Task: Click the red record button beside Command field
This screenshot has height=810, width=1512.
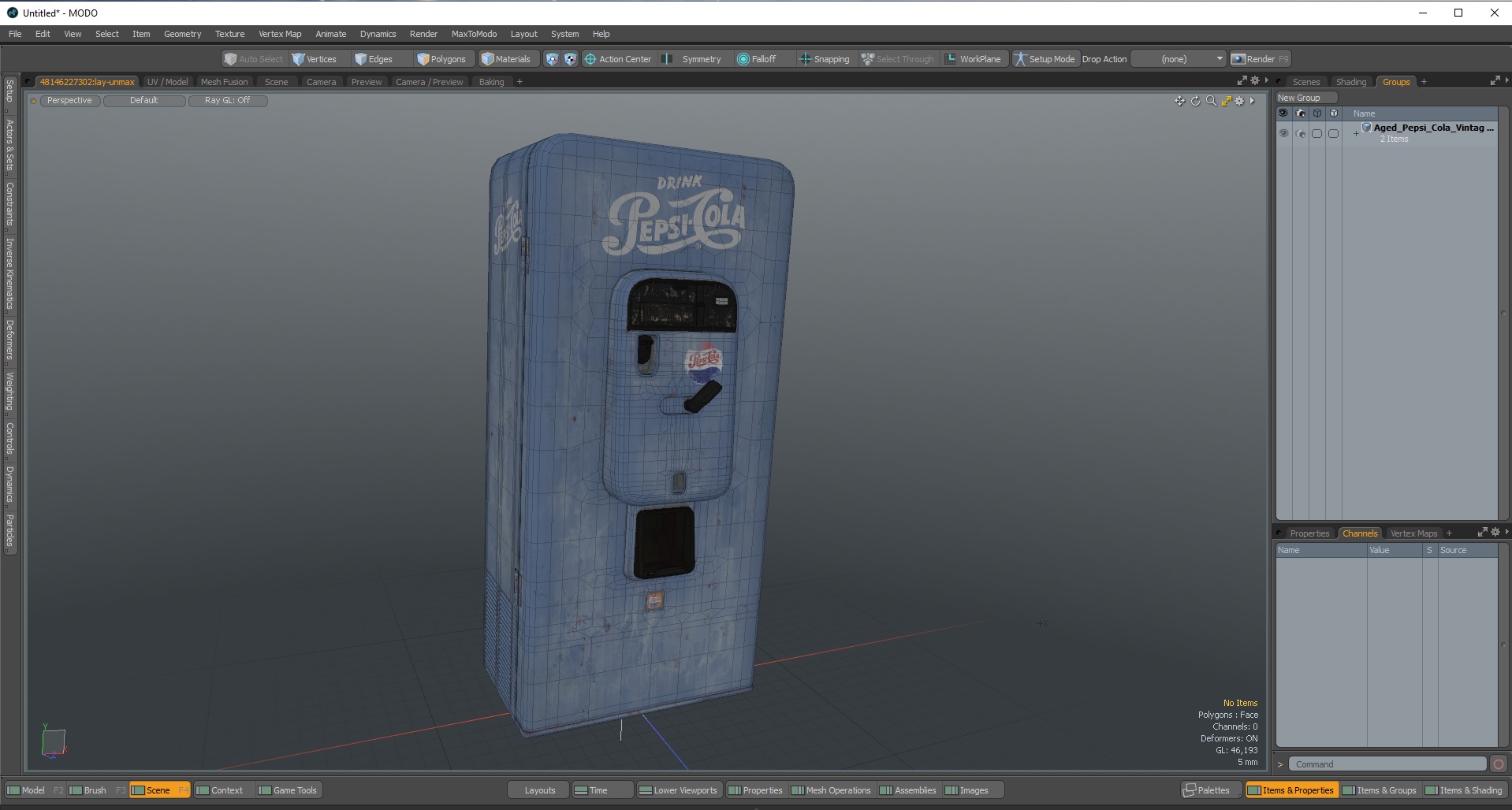Action: click(1499, 764)
